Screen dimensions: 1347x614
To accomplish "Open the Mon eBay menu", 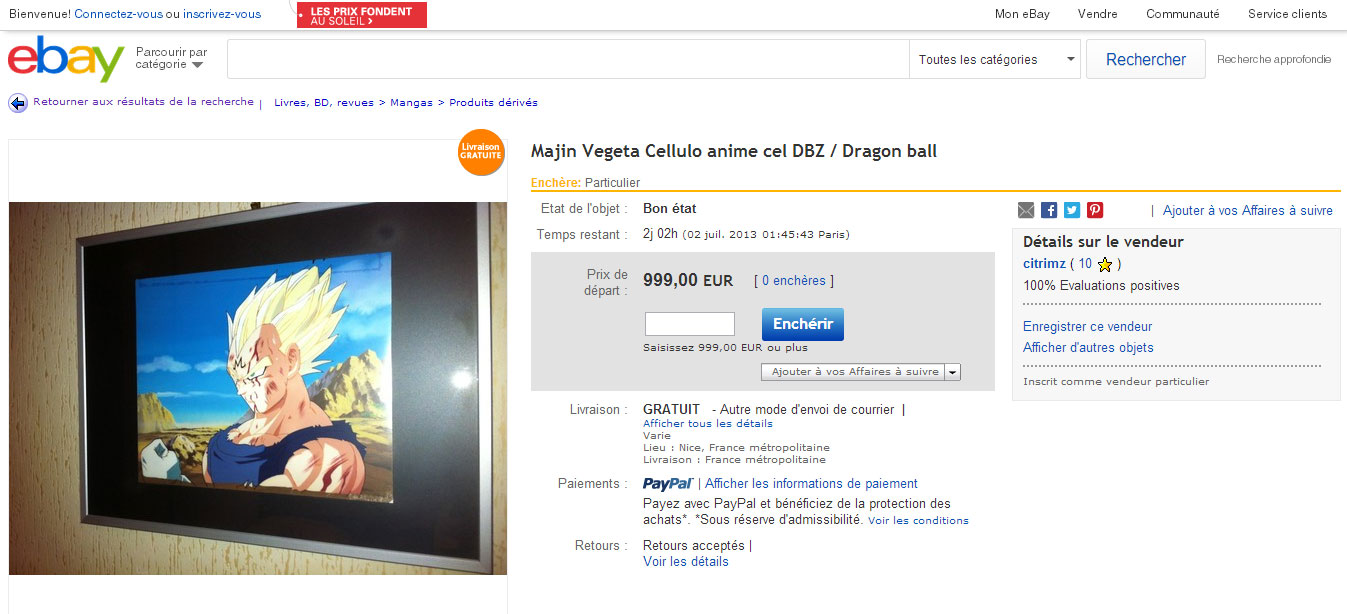I will 1022,14.
